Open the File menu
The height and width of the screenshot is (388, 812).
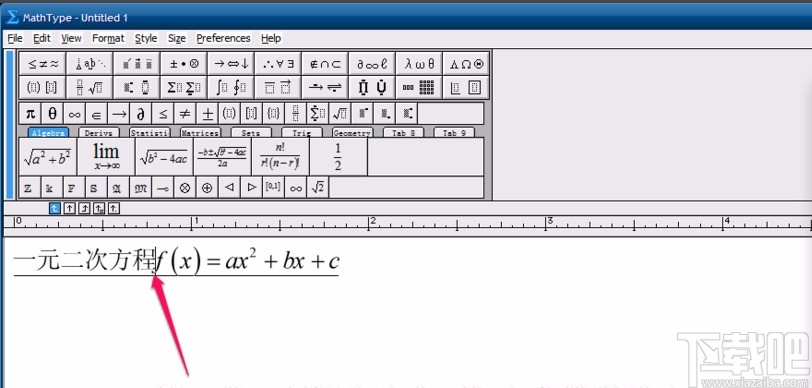14,38
